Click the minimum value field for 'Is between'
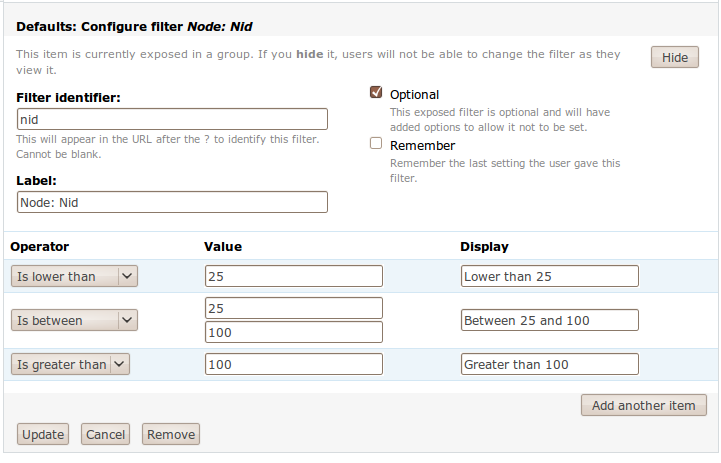721x463 pixels. tap(293, 308)
